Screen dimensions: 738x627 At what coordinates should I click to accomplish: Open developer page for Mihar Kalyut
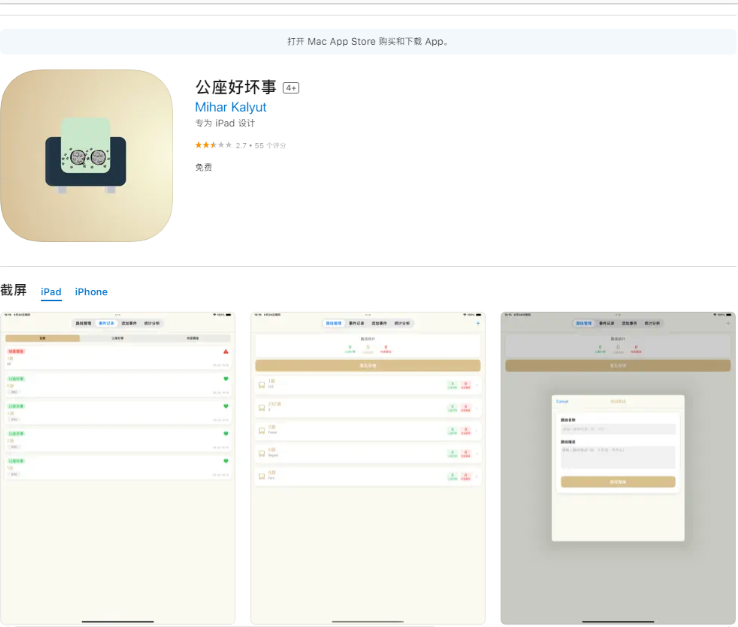[x=231, y=107]
